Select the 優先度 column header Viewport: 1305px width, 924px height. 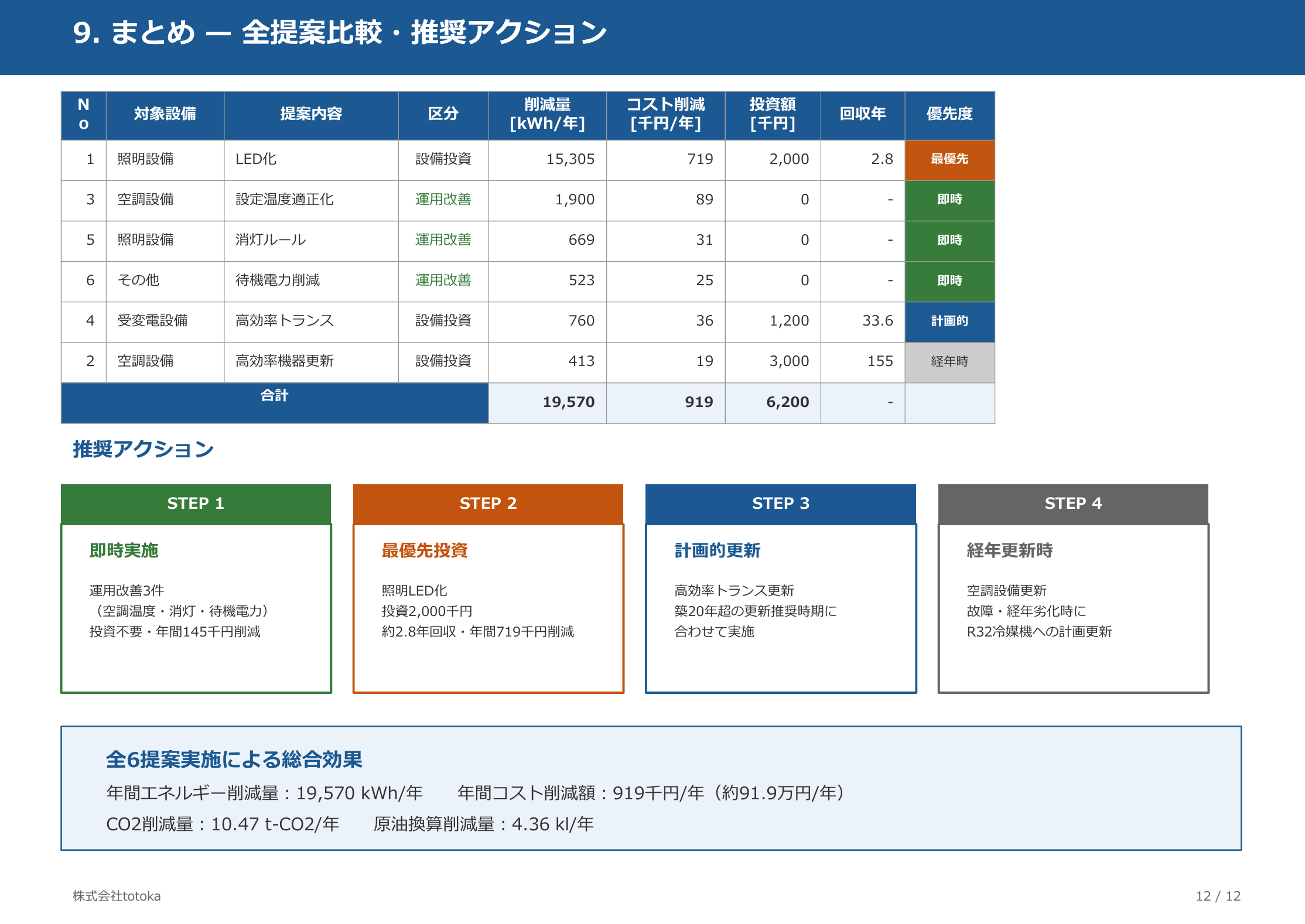949,114
